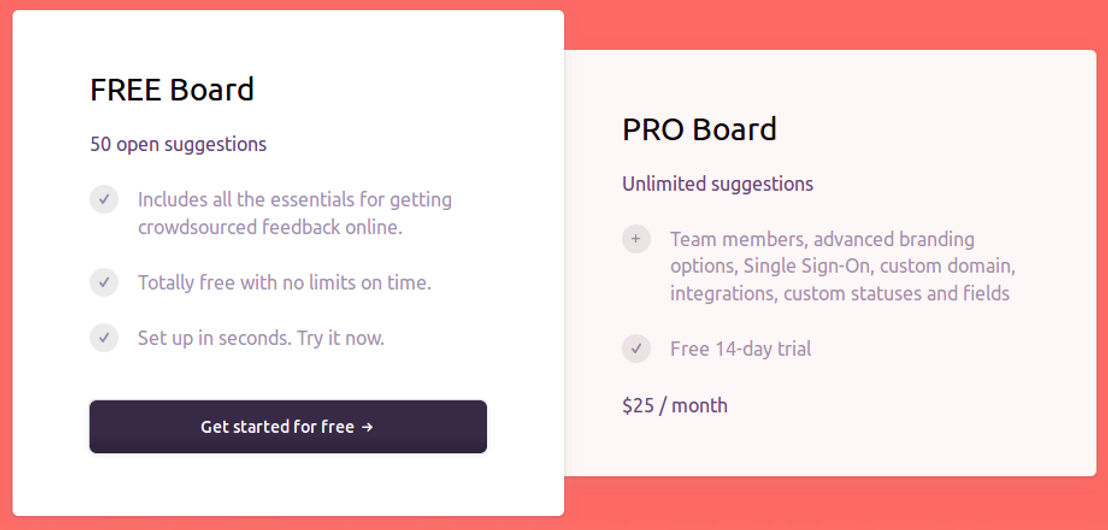The image size is (1108, 530).
Task: Select the 'PRO Board' heading
Action: click(700, 129)
